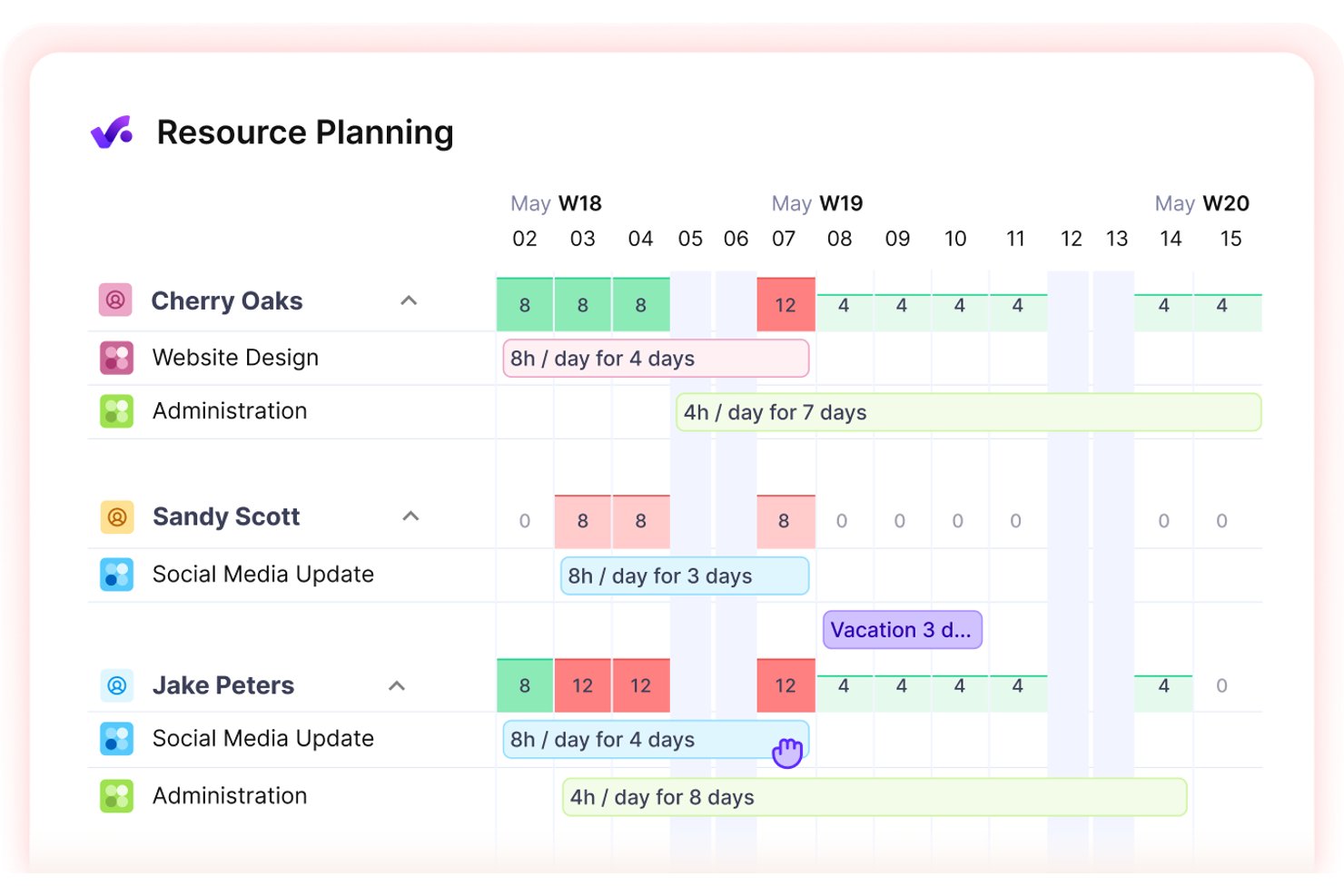Screen dimensions: 1344x896
Task: Select Jake's Social Media 8h/day for 4 days bar
Action: point(656,740)
